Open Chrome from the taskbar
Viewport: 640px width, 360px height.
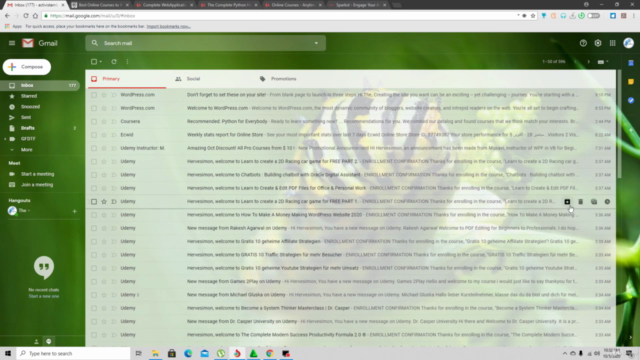click(270, 353)
